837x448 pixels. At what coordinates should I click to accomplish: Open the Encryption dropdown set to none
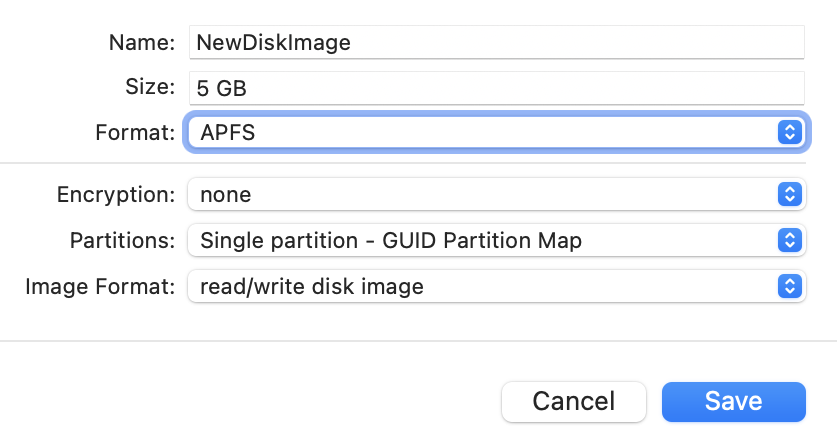(480, 194)
